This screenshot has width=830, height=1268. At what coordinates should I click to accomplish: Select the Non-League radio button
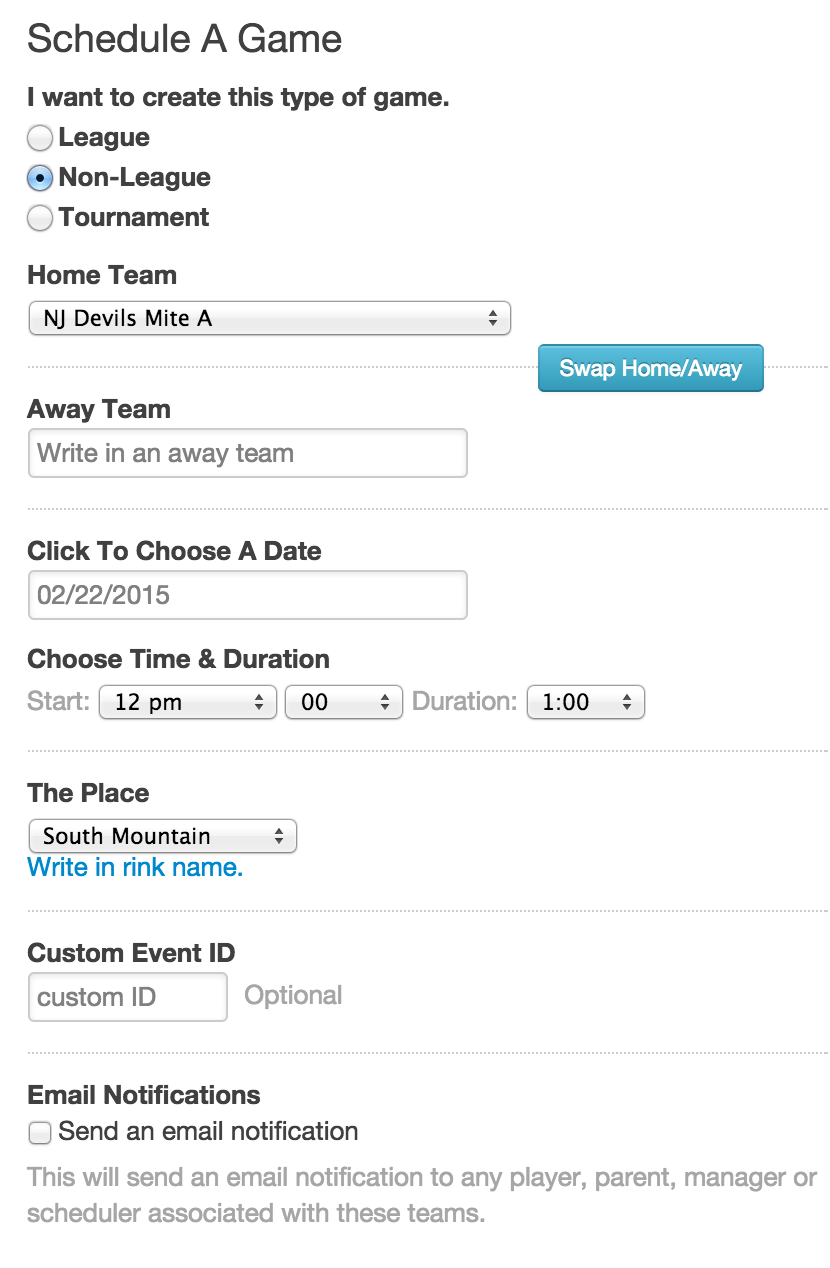40,178
